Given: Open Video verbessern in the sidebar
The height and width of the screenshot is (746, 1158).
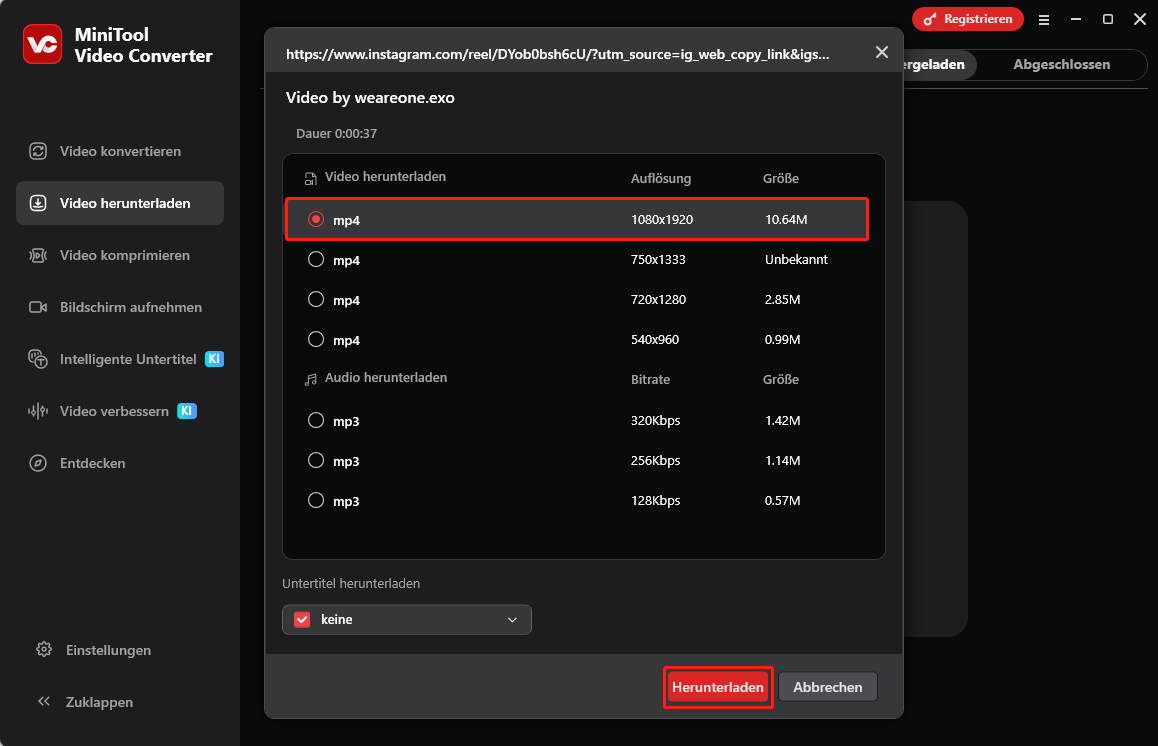Looking at the screenshot, I should [x=120, y=411].
